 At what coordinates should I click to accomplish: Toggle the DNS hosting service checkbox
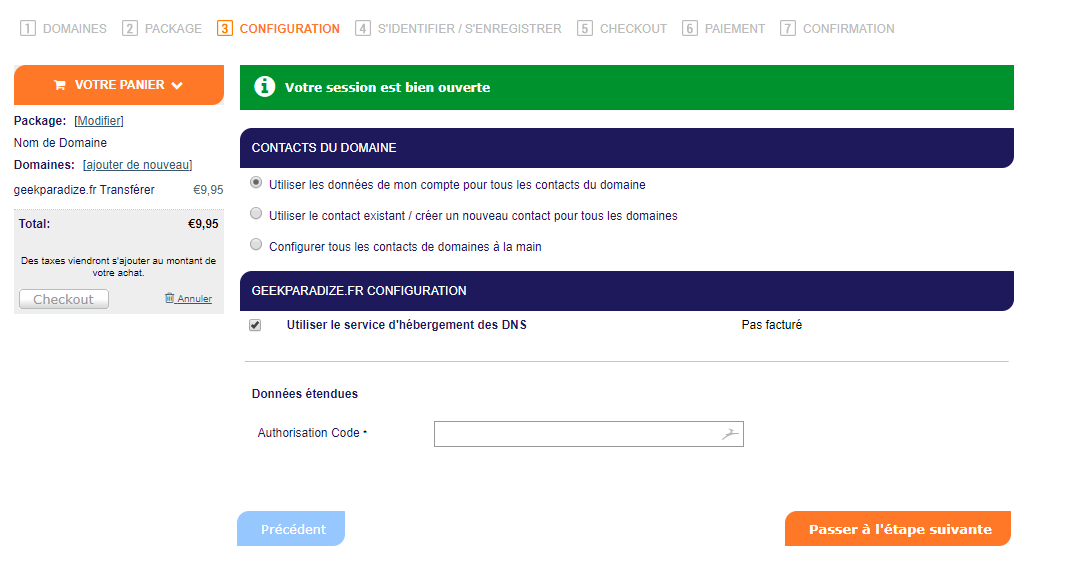pyautogui.click(x=255, y=325)
